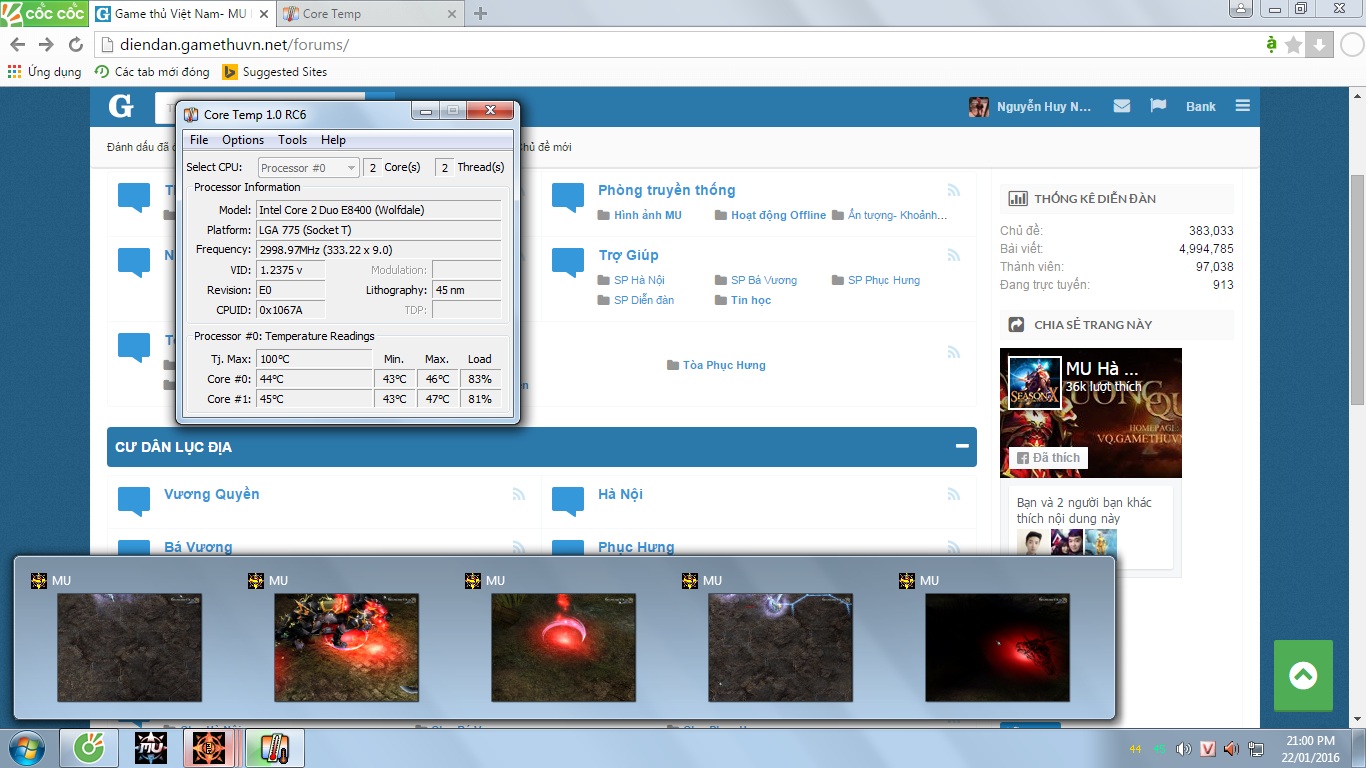This screenshot has width=1366, height=768.
Task: Reload the current page
Action: 76,45
